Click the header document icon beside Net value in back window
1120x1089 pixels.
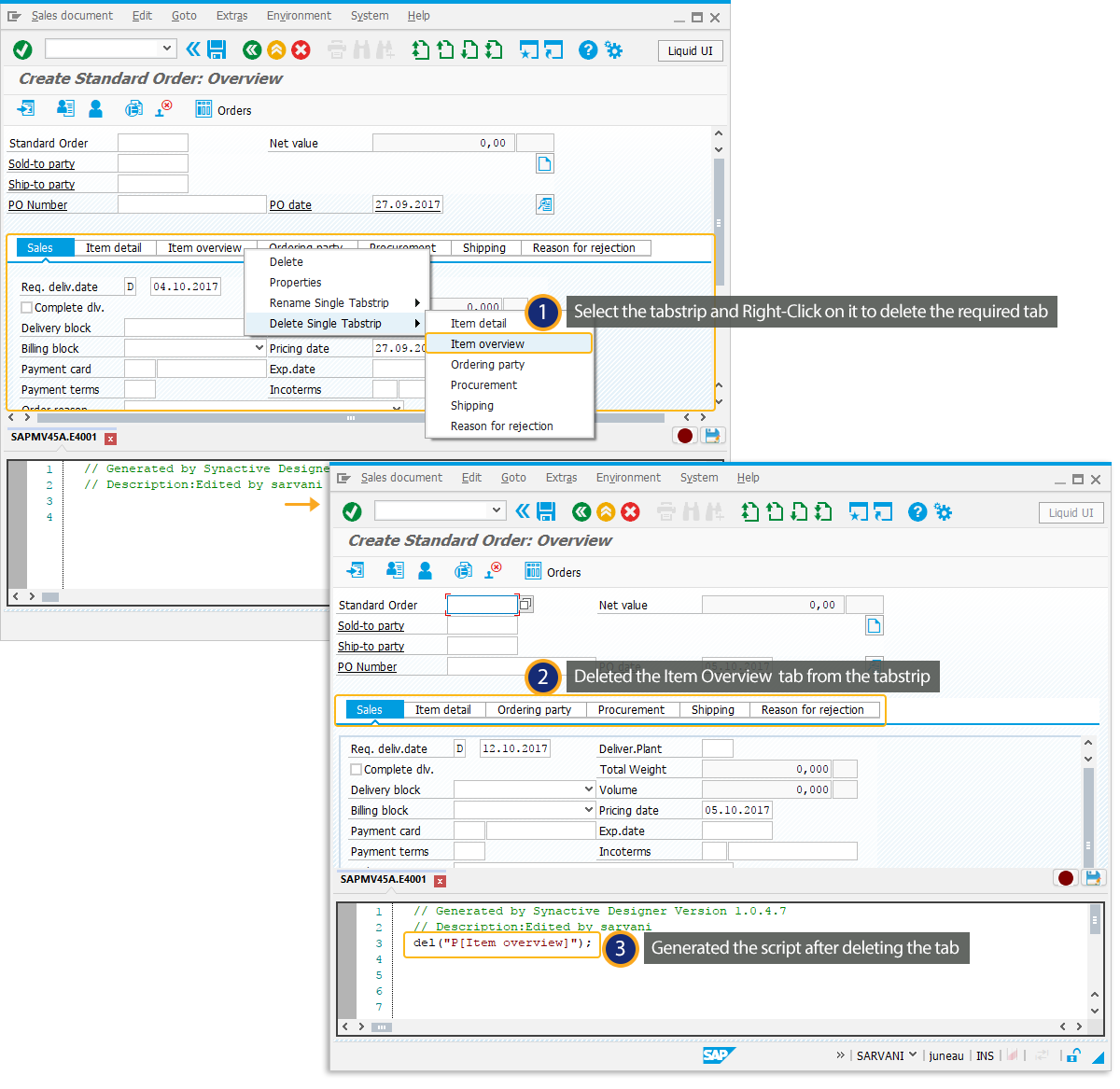tap(545, 164)
